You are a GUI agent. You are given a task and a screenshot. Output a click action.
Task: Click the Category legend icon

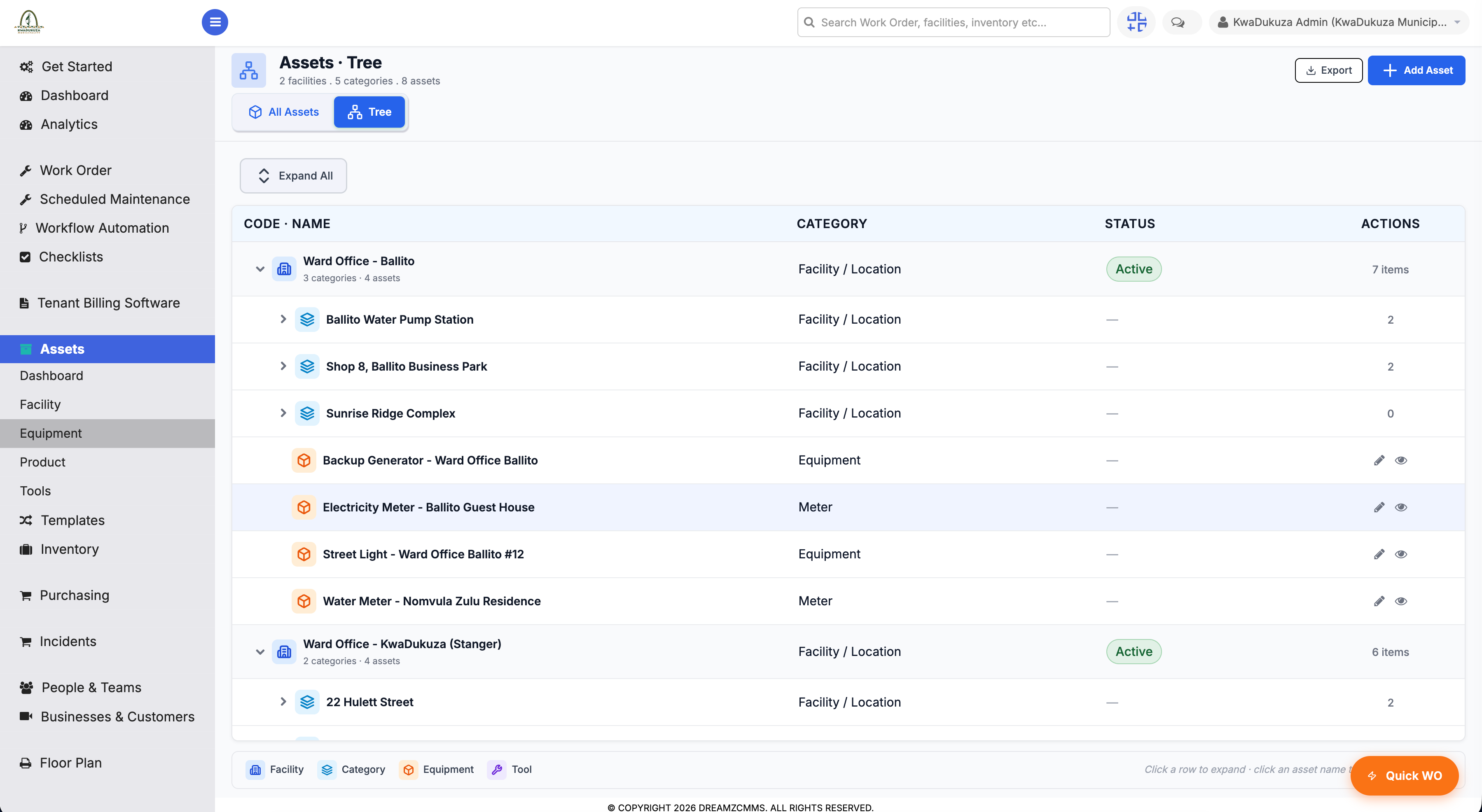[327, 770]
